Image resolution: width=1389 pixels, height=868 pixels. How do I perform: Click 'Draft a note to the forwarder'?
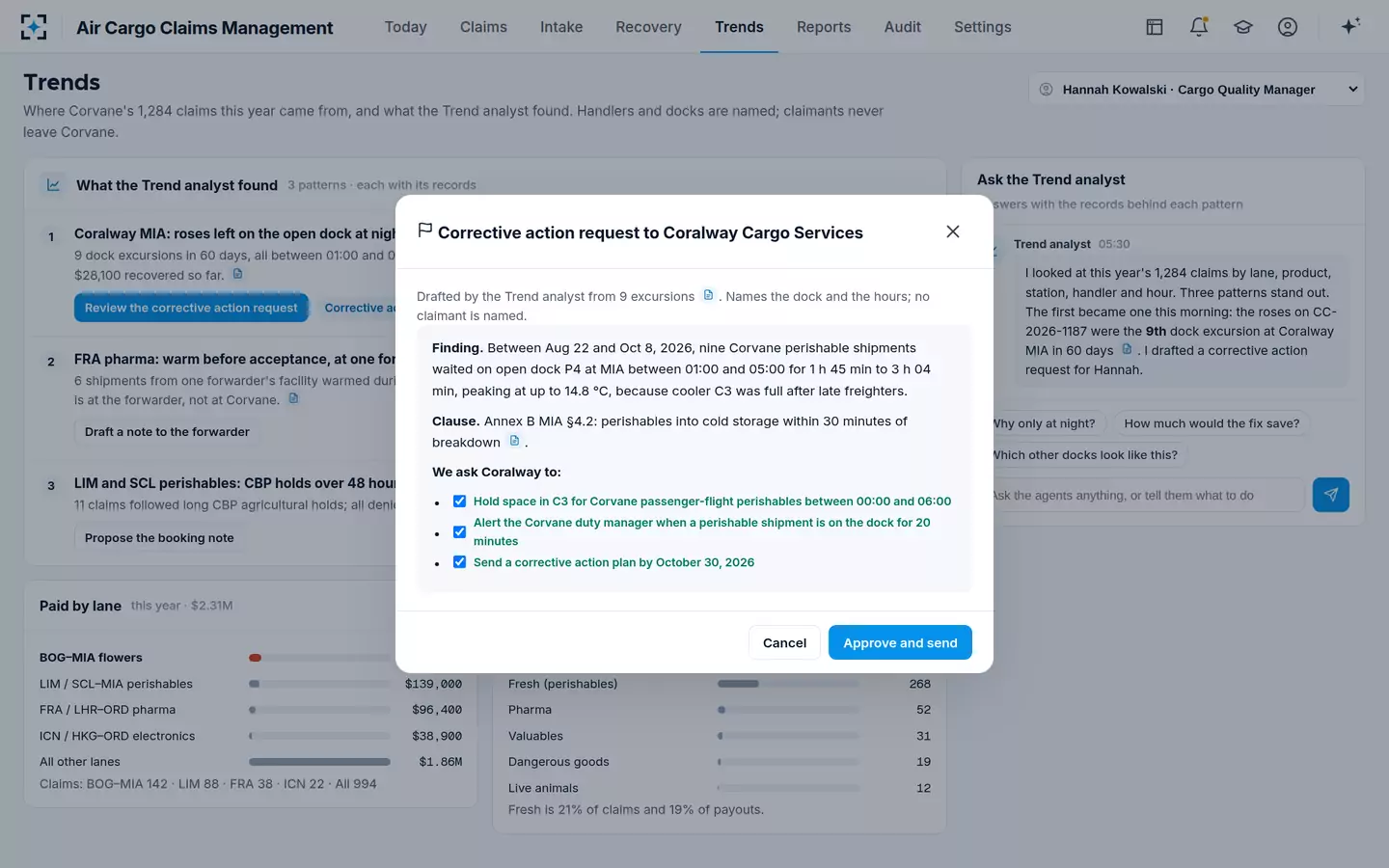pos(167,431)
